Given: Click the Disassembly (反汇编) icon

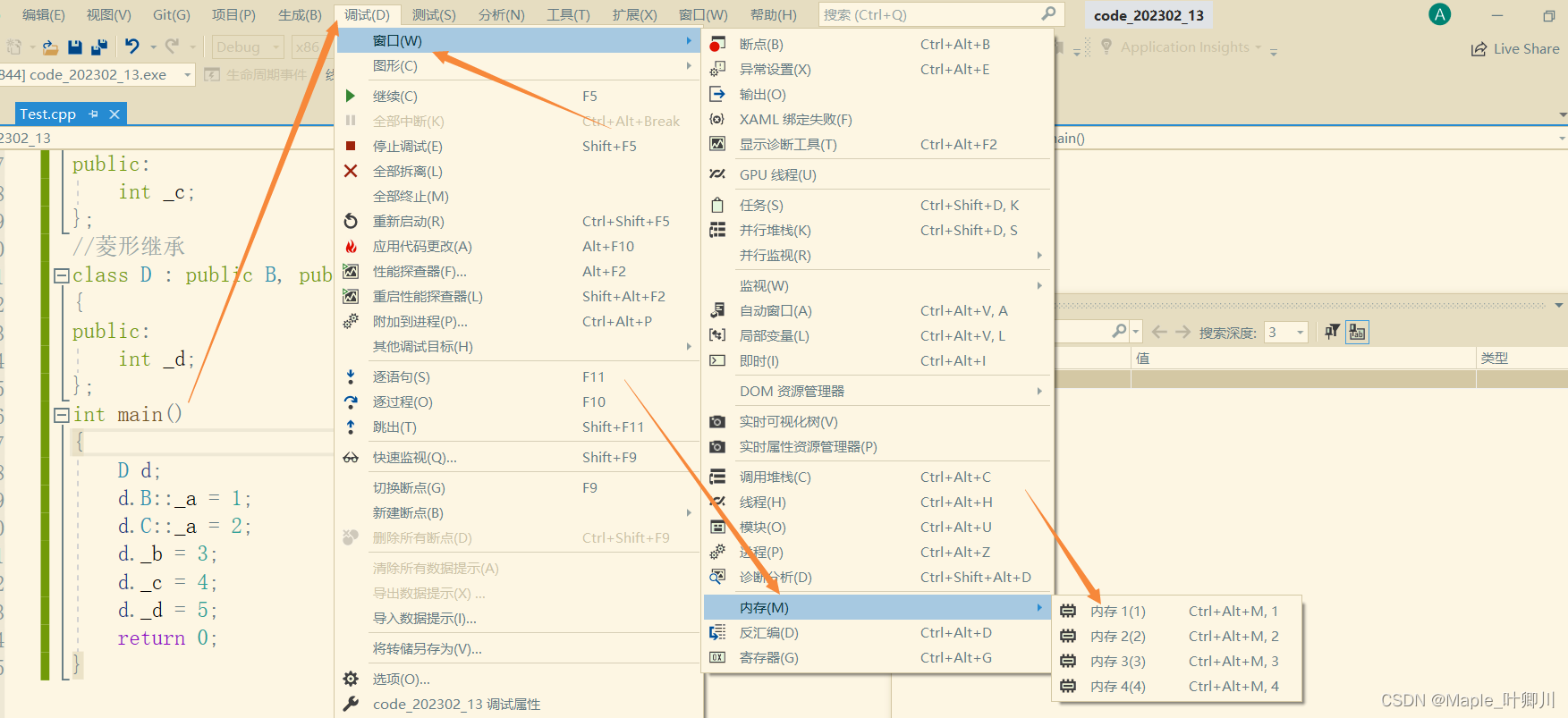Looking at the screenshot, I should 717,632.
